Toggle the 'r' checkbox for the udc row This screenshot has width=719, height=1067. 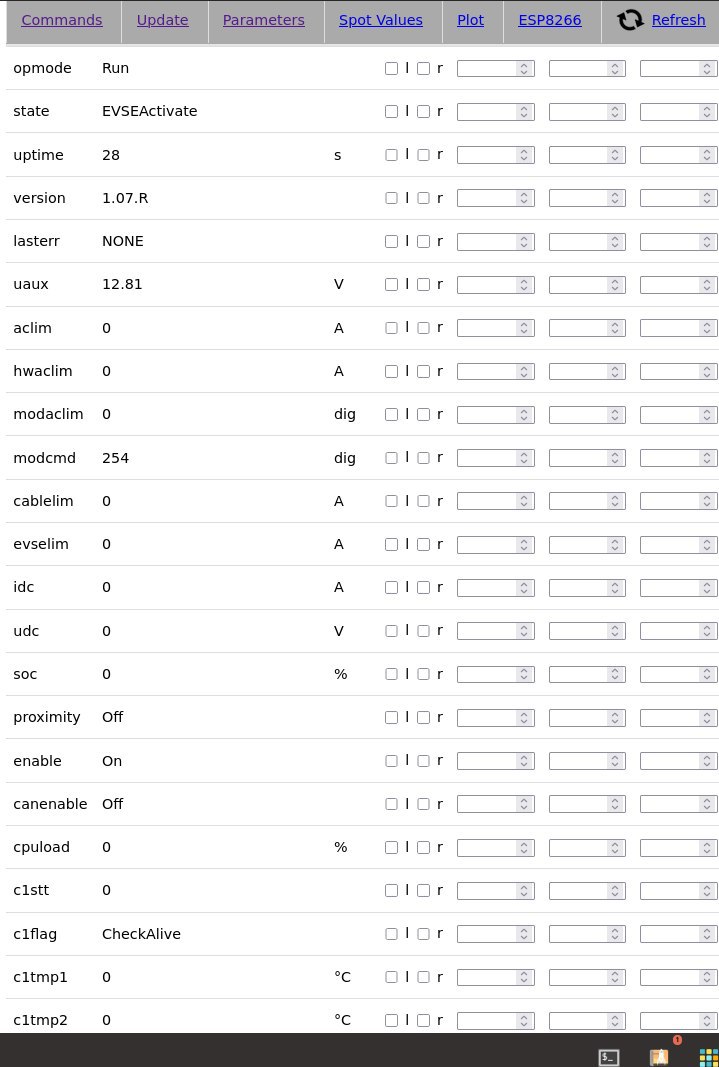[423, 631]
